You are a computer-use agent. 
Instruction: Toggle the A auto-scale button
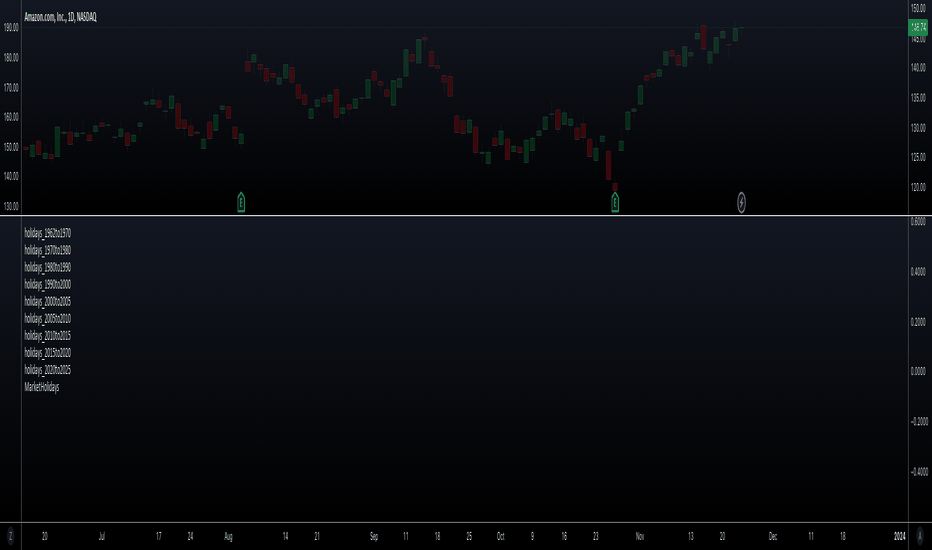point(920,536)
